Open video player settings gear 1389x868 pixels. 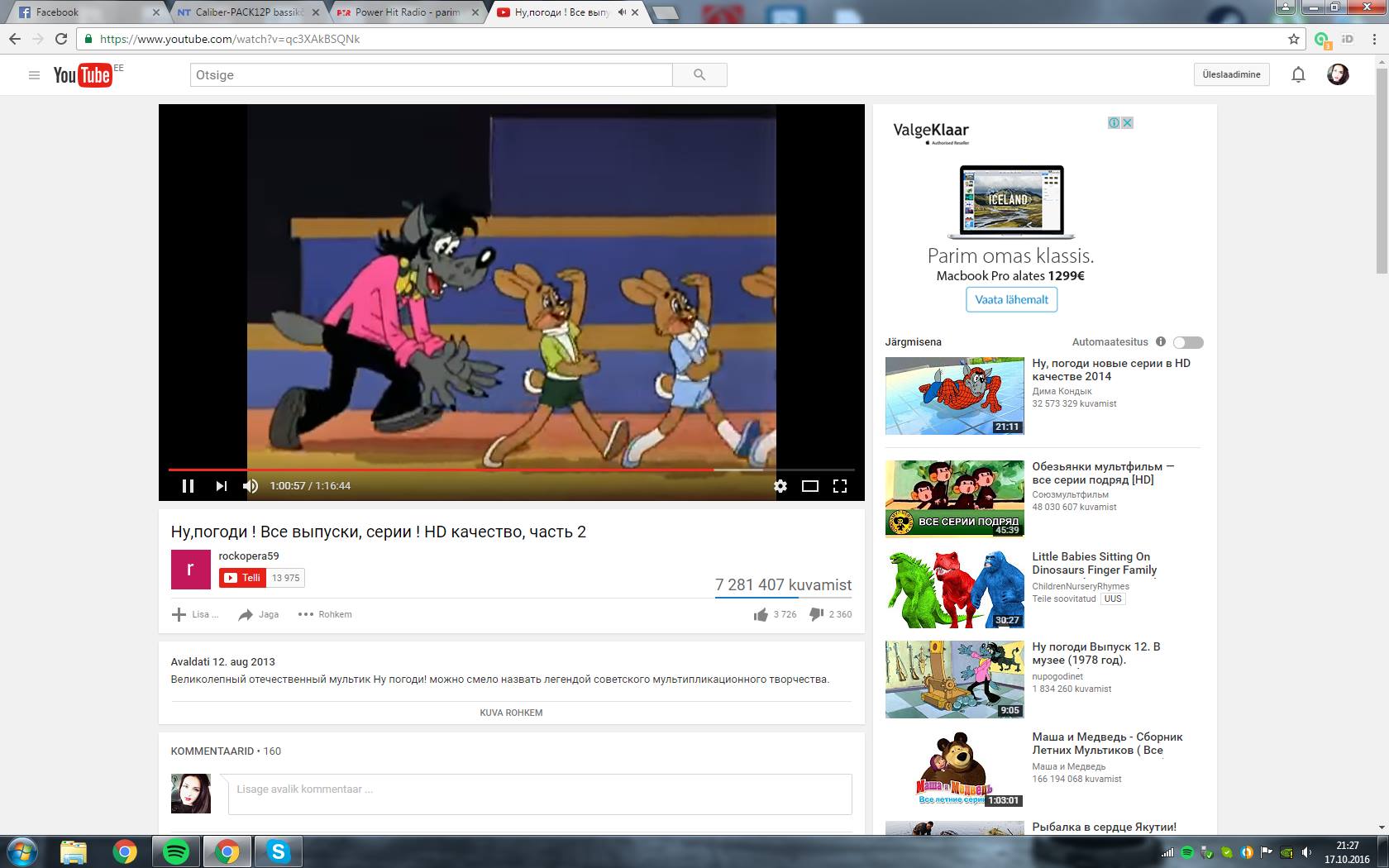pyautogui.click(x=780, y=486)
